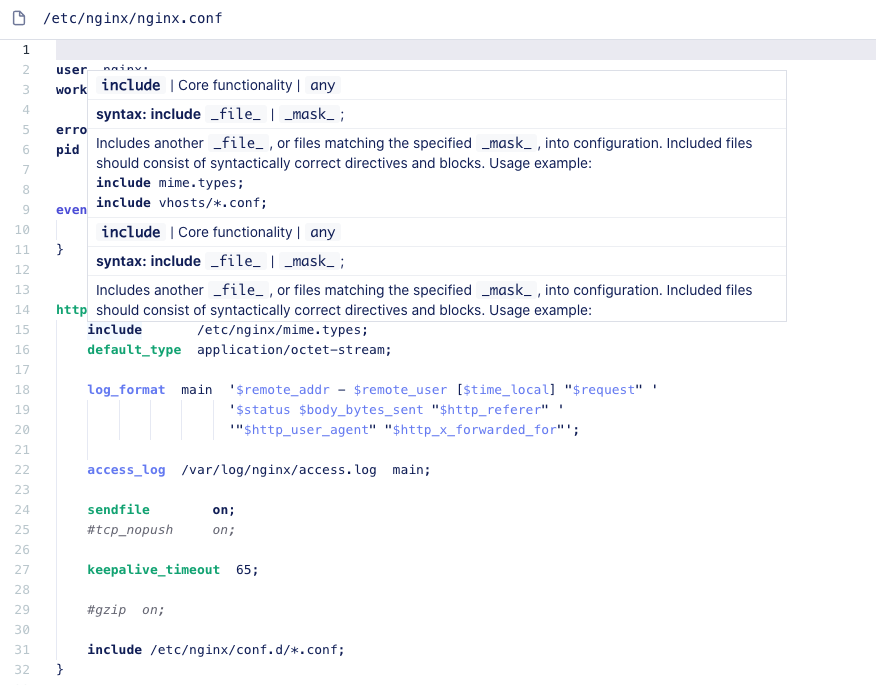Click closing brace on line 11
The image size is (876, 685).
click(x=60, y=250)
